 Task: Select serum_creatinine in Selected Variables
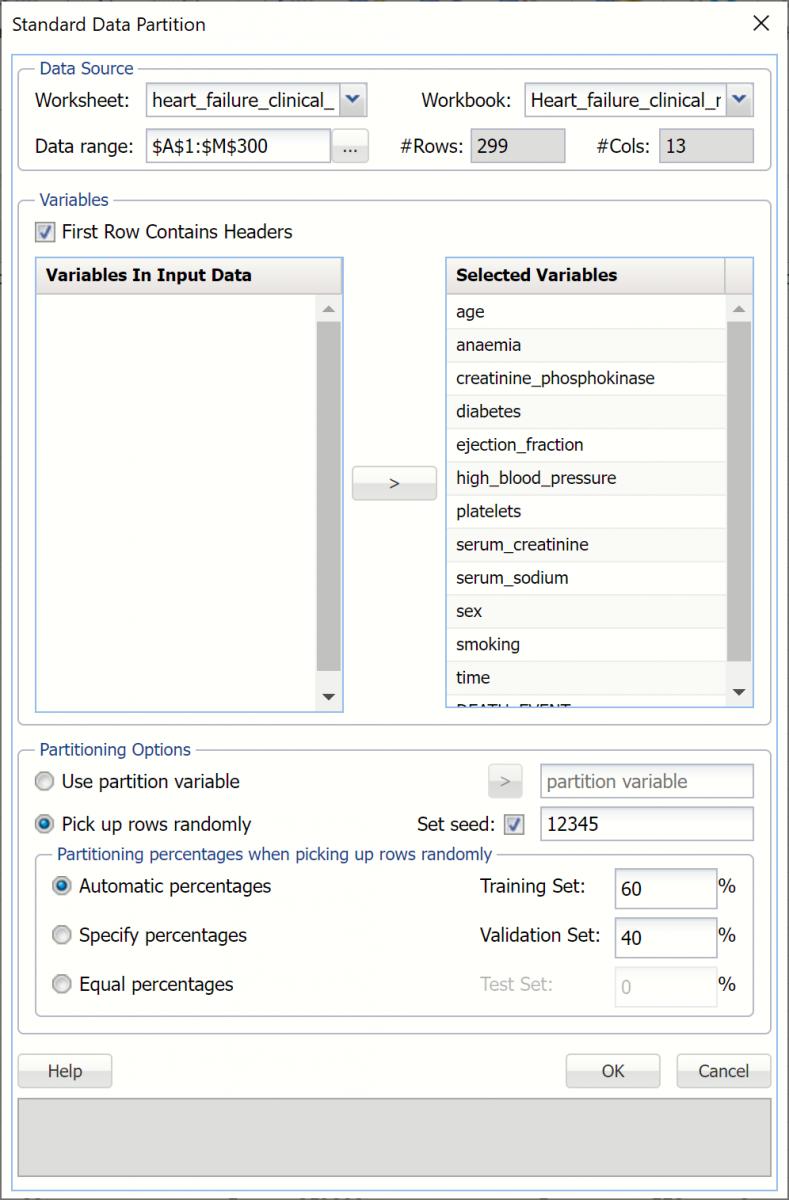coord(522,545)
